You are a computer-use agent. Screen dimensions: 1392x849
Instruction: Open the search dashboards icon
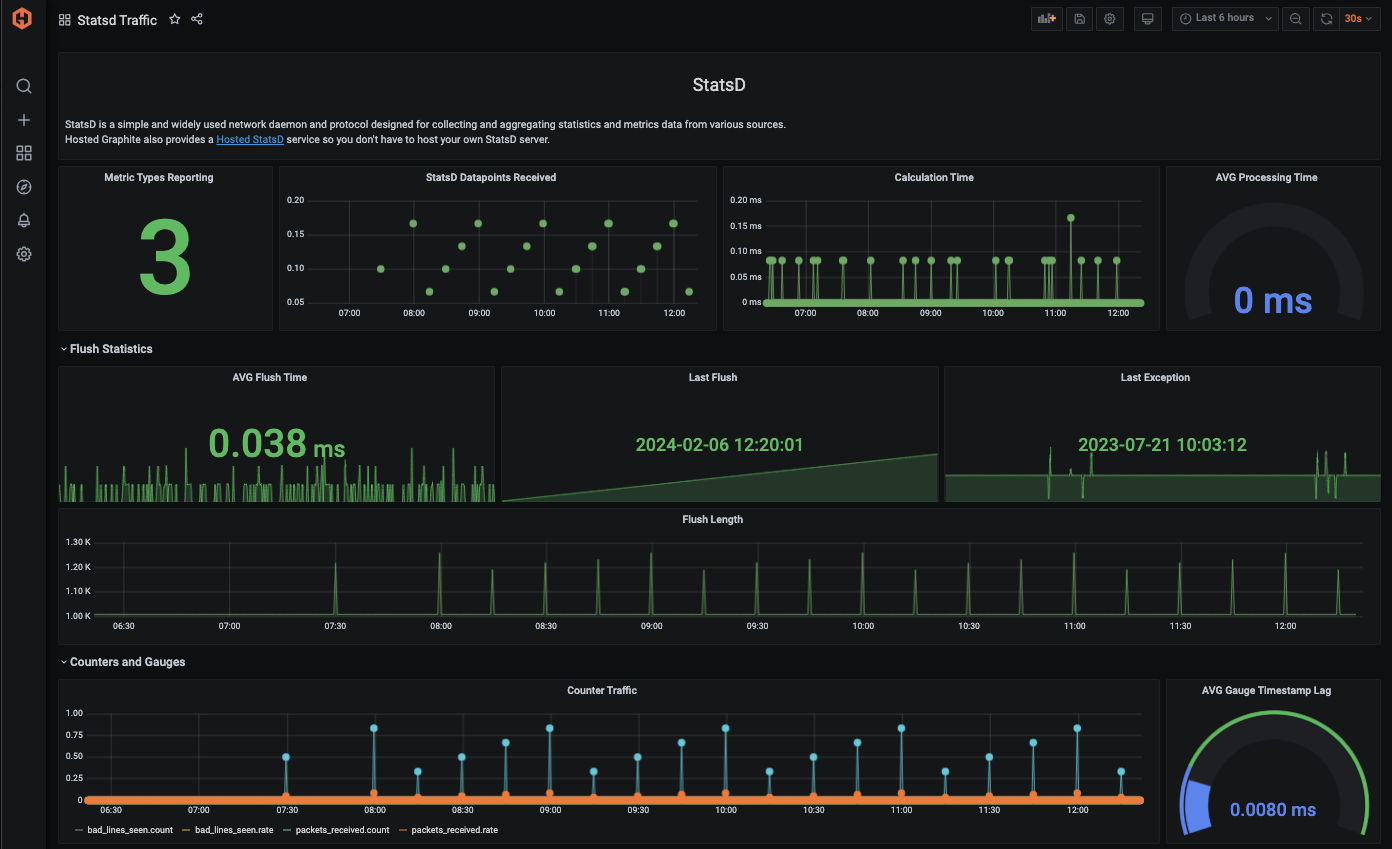tap(24, 86)
